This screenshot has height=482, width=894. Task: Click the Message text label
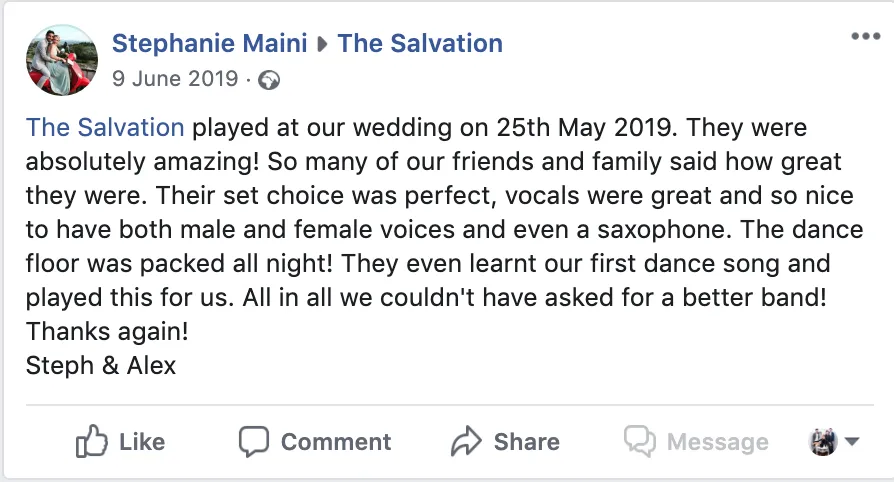coord(718,442)
